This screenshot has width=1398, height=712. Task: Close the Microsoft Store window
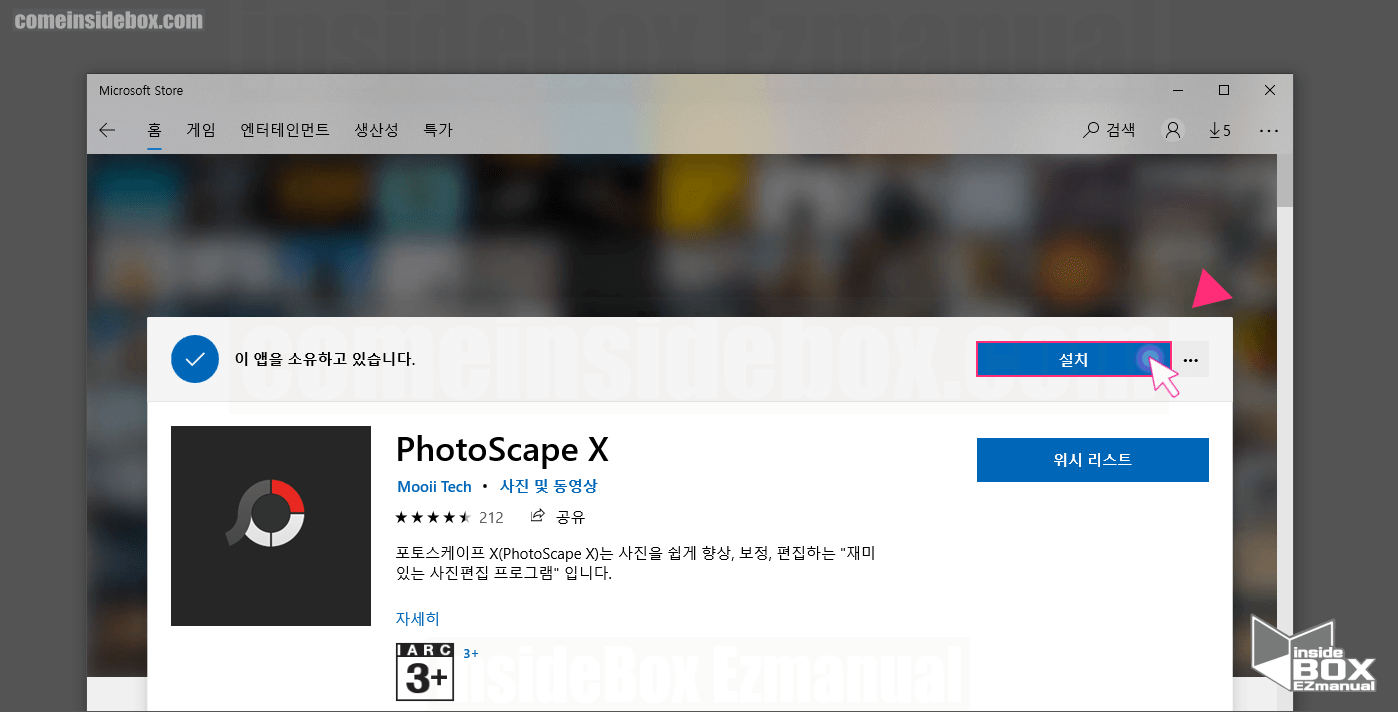click(1269, 90)
